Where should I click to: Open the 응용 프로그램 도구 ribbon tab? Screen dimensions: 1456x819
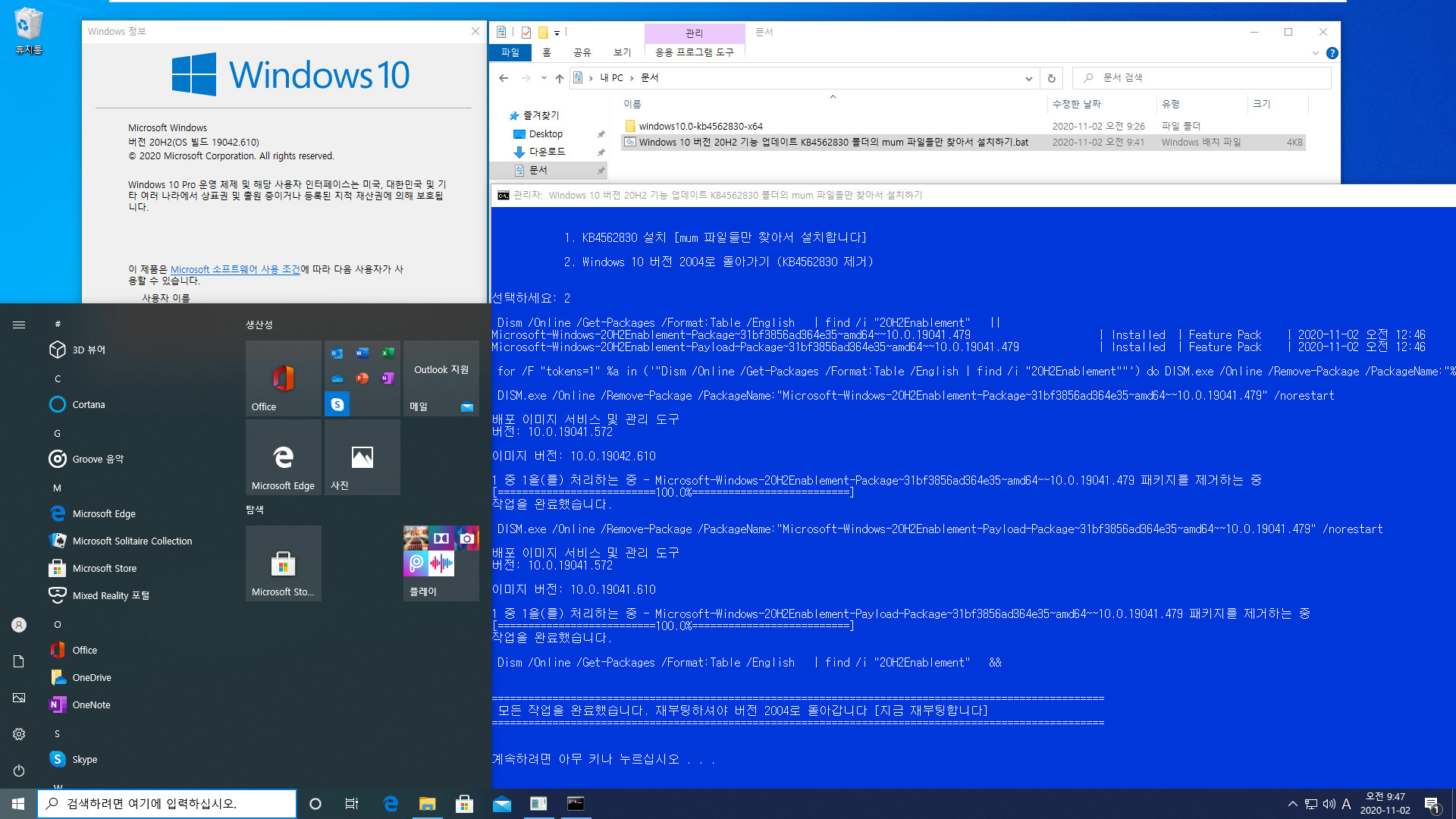pyautogui.click(x=695, y=52)
